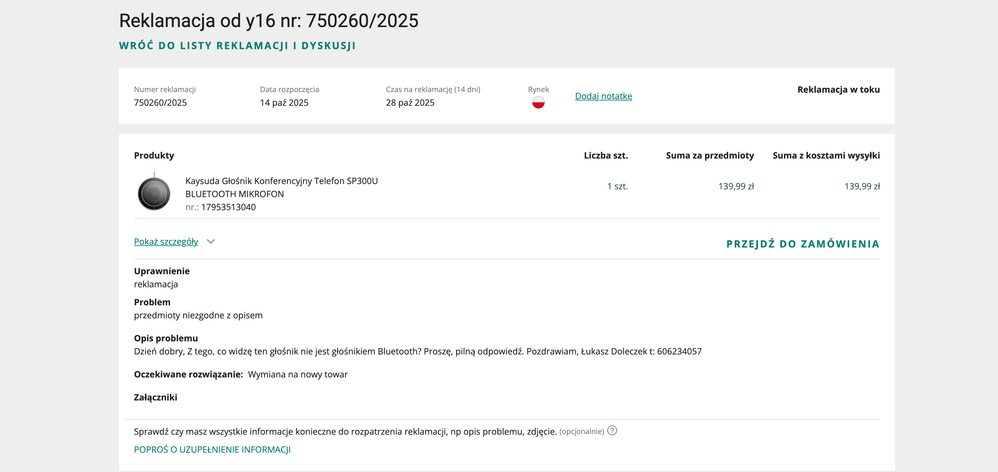The height and width of the screenshot is (472, 998).
Task: Click the Kaysuda Głośnik Konferencyjny product name
Action: pyautogui.click(x=281, y=181)
